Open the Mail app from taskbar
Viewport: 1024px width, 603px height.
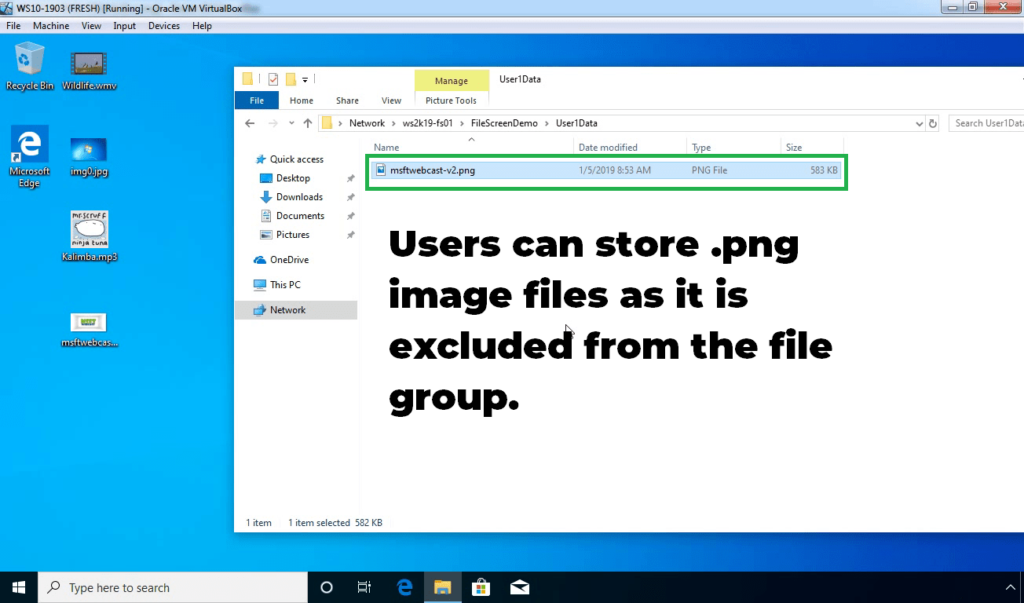520,587
